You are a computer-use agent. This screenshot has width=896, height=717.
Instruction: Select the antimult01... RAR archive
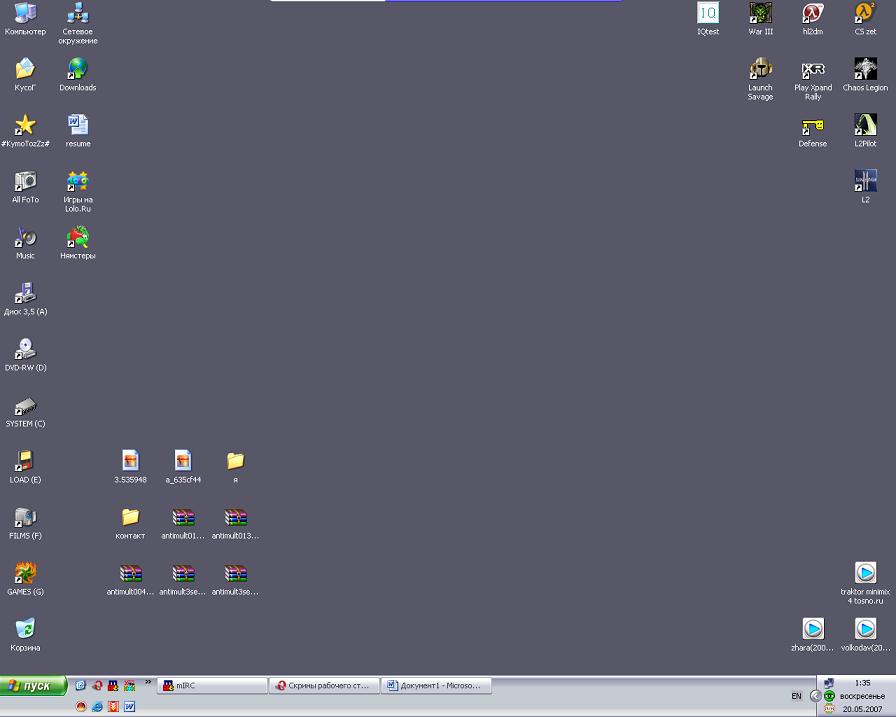(x=183, y=522)
